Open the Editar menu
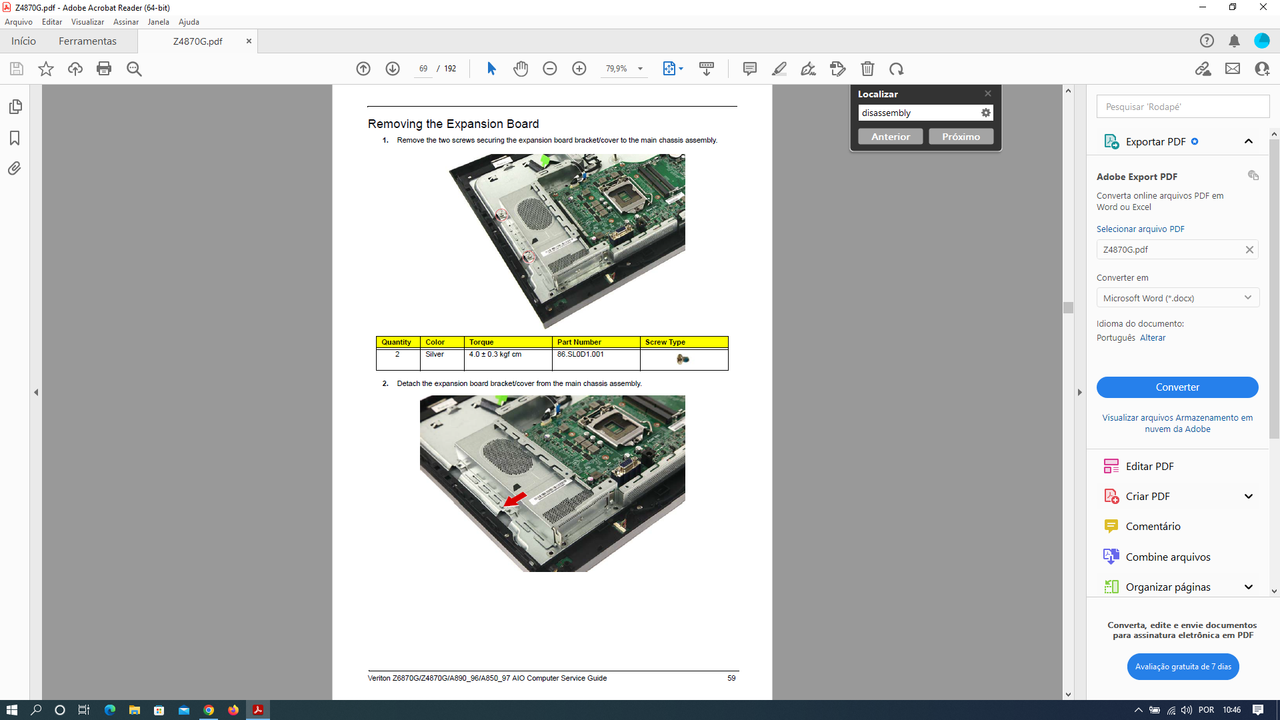Screen dimensions: 1280x720 (52, 21)
